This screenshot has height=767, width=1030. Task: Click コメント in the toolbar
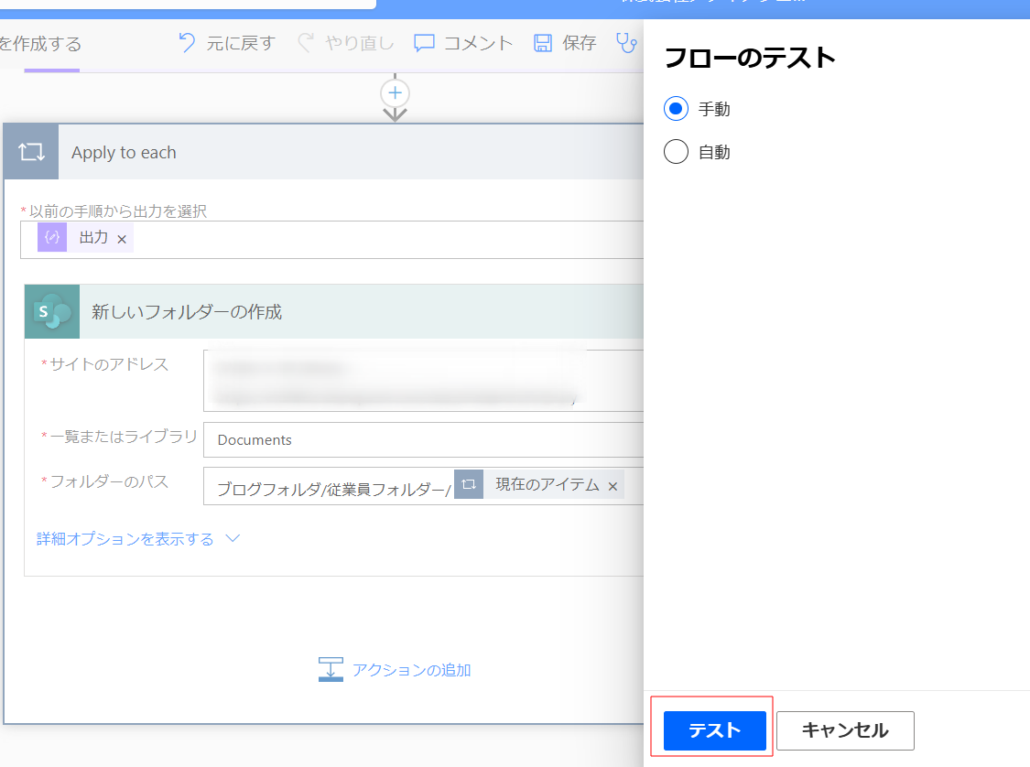[463, 43]
